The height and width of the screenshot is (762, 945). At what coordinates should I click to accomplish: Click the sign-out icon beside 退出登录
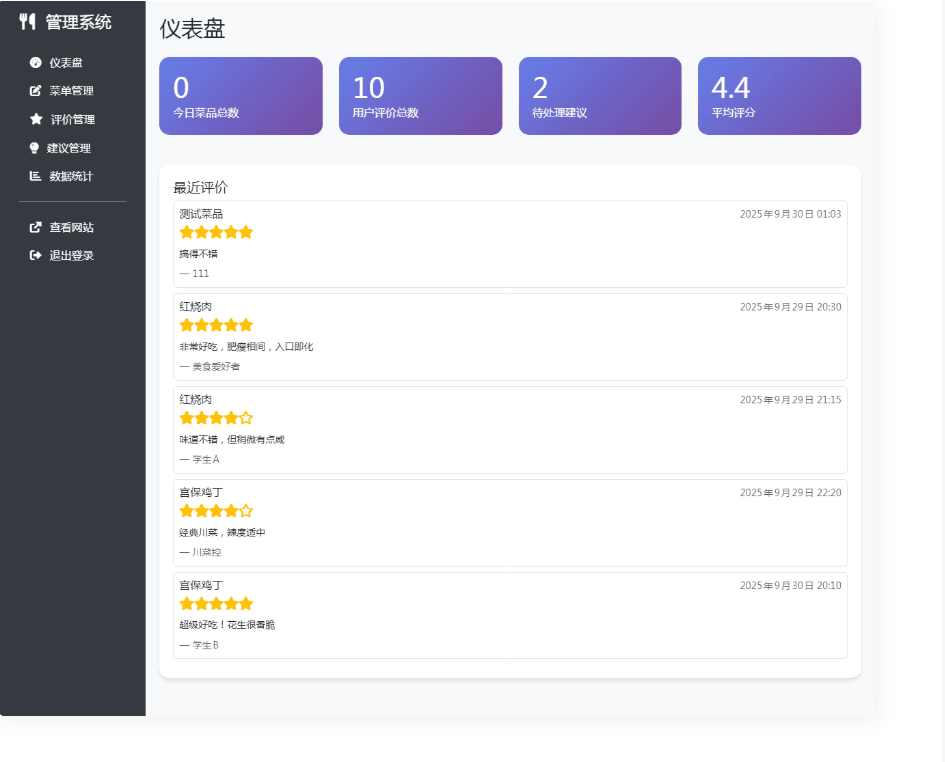click(x=36, y=255)
